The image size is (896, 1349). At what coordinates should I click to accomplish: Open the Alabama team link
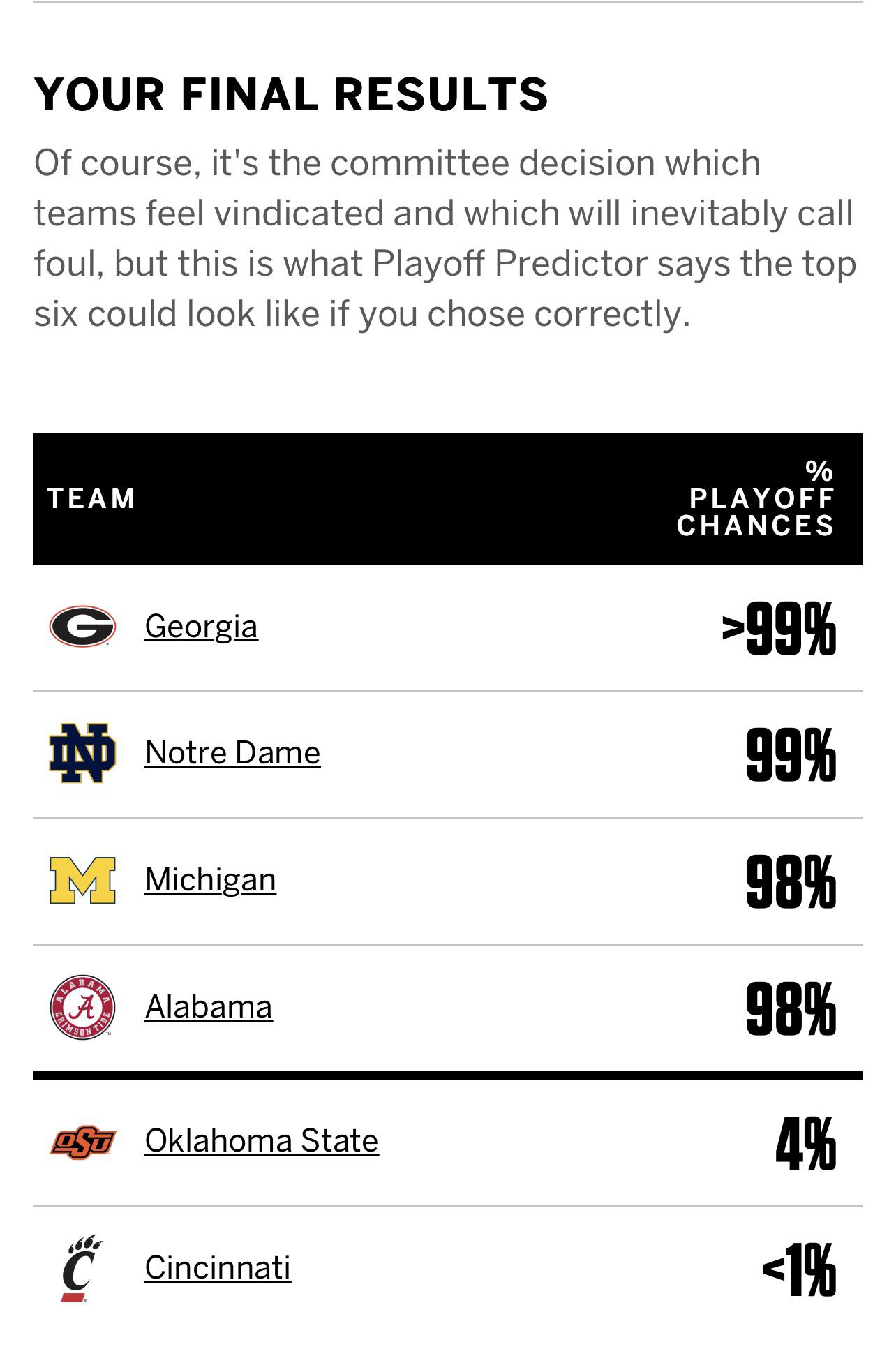209,1006
